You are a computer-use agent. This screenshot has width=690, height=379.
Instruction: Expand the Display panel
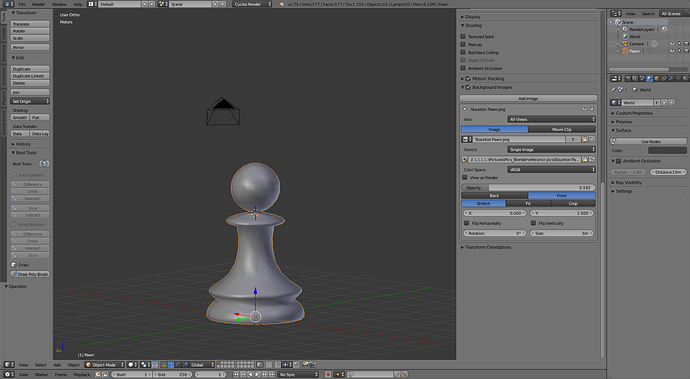coord(473,17)
